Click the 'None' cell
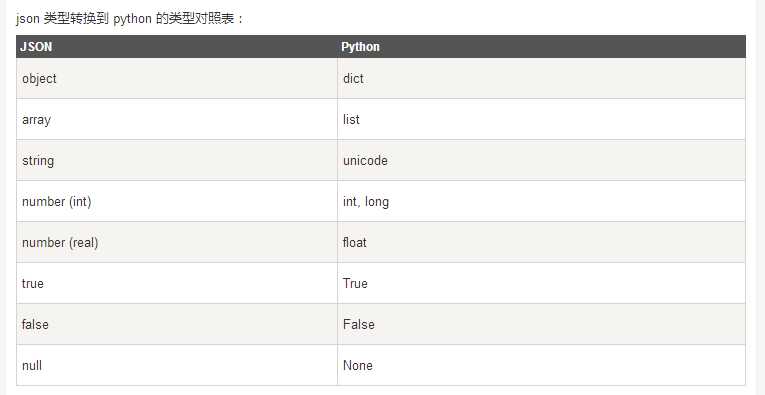765x395 pixels. [x=541, y=365]
